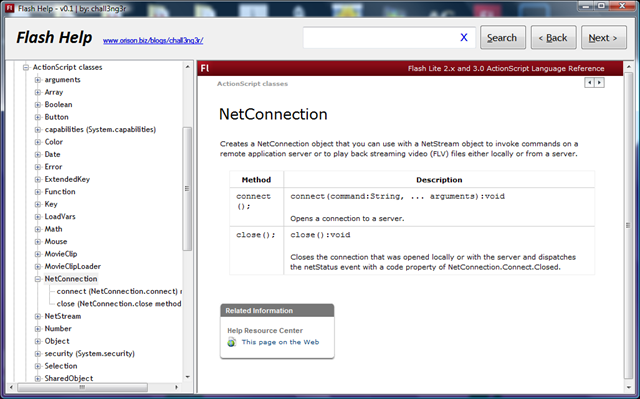Collapse the NetConnection tree node

(38, 279)
